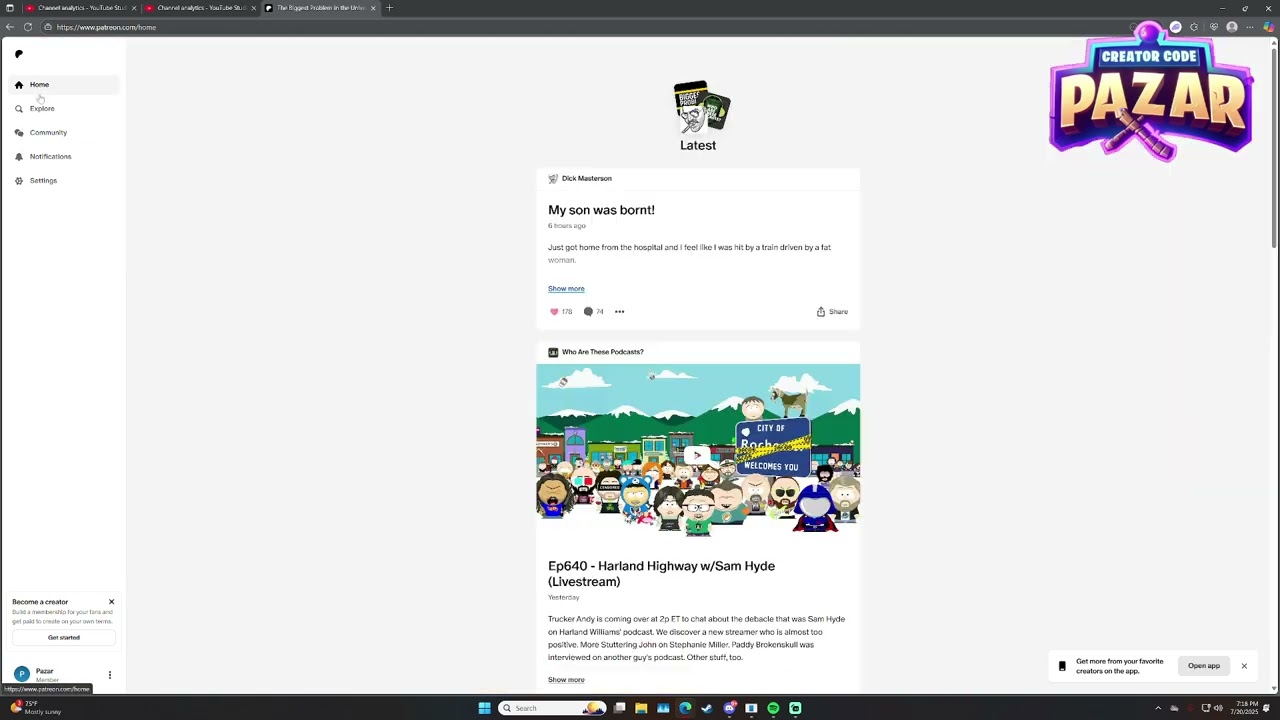Image resolution: width=1280 pixels, height=720 pixels.
Task: Open the Windows Start menu
Action: click(484, 708)
